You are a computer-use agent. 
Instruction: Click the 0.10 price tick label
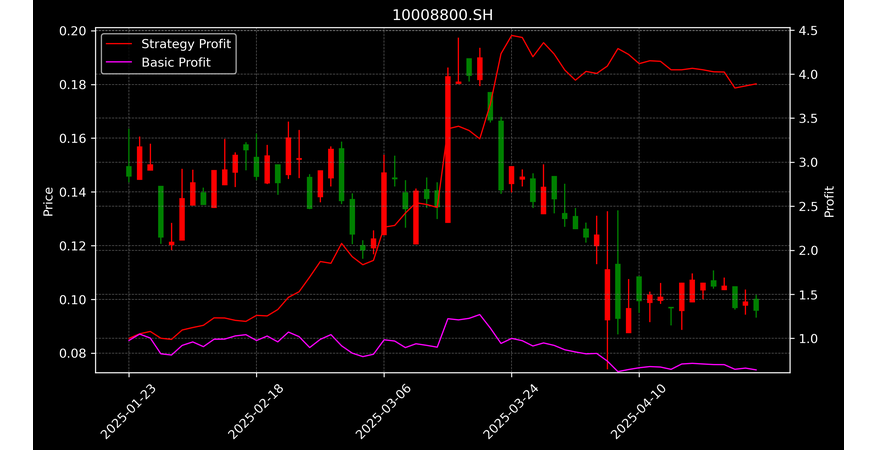[x=73, y=299]
